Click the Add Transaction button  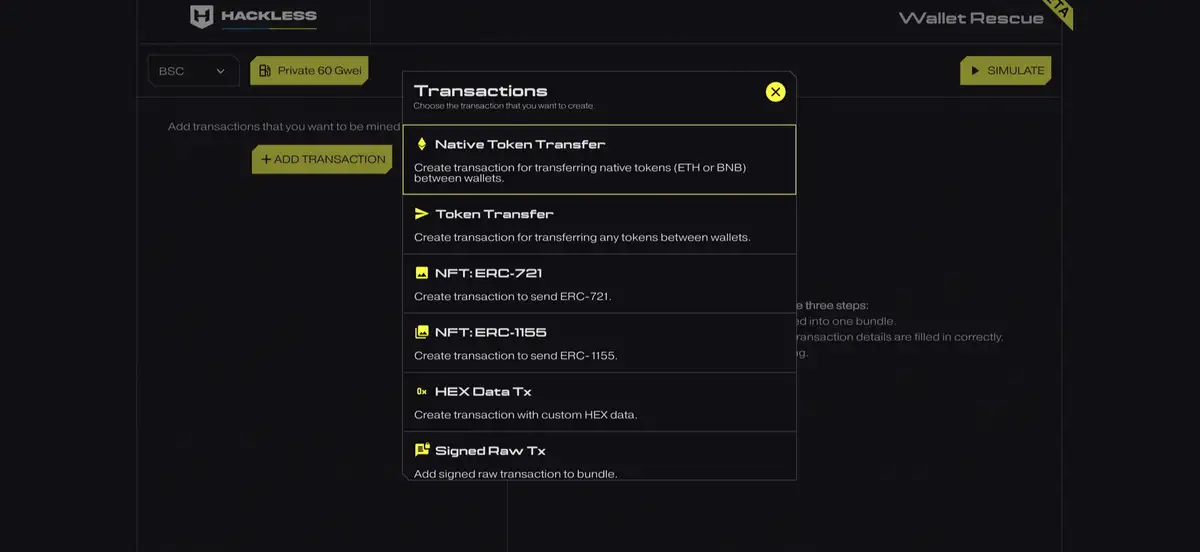[x=322, y=159]
